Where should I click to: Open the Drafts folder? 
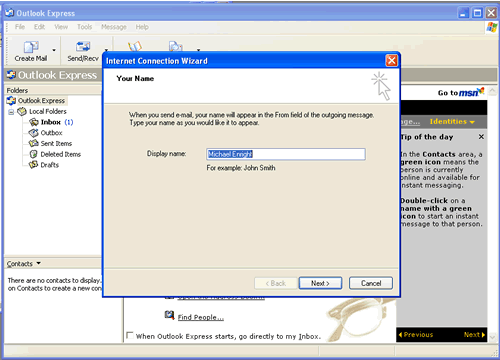pyautogui.click(x=50, y=165)
